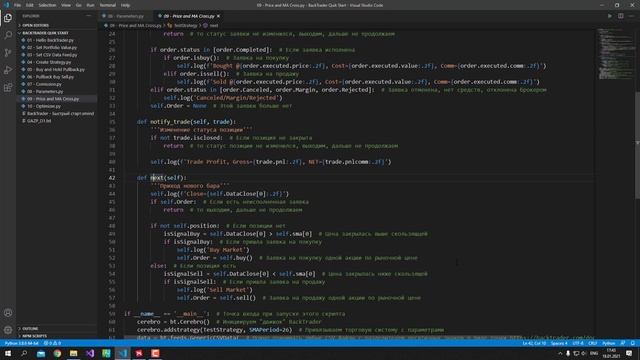
Task: Change language mode Python in status bar
Action: (609, 343)
